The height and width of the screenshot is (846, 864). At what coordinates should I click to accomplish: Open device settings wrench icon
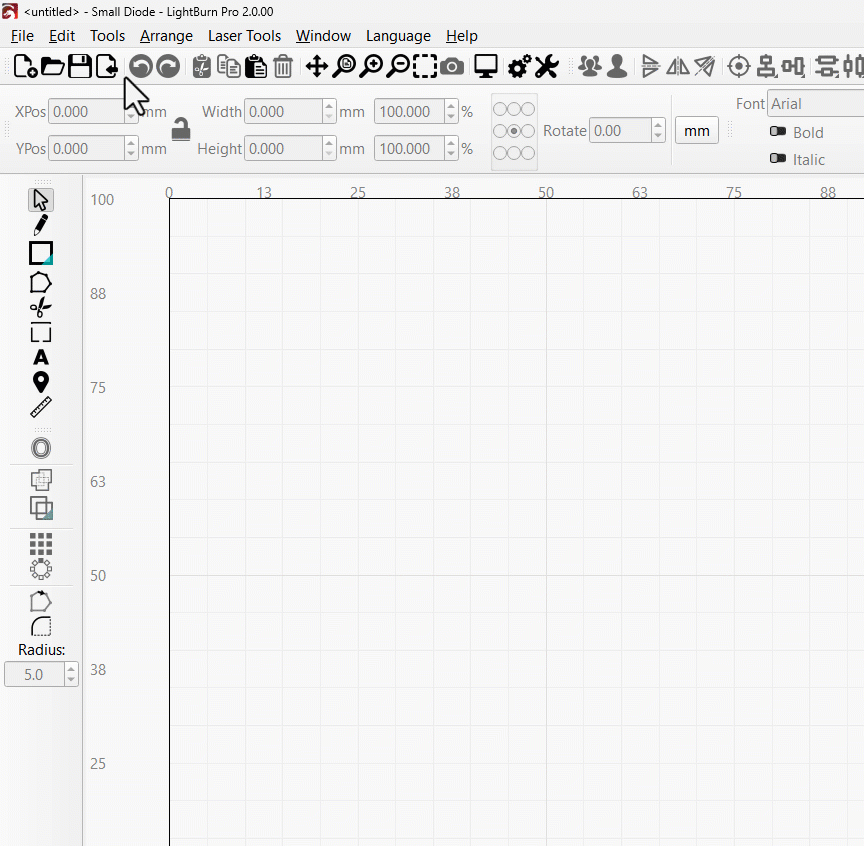(x=546, y=67)
